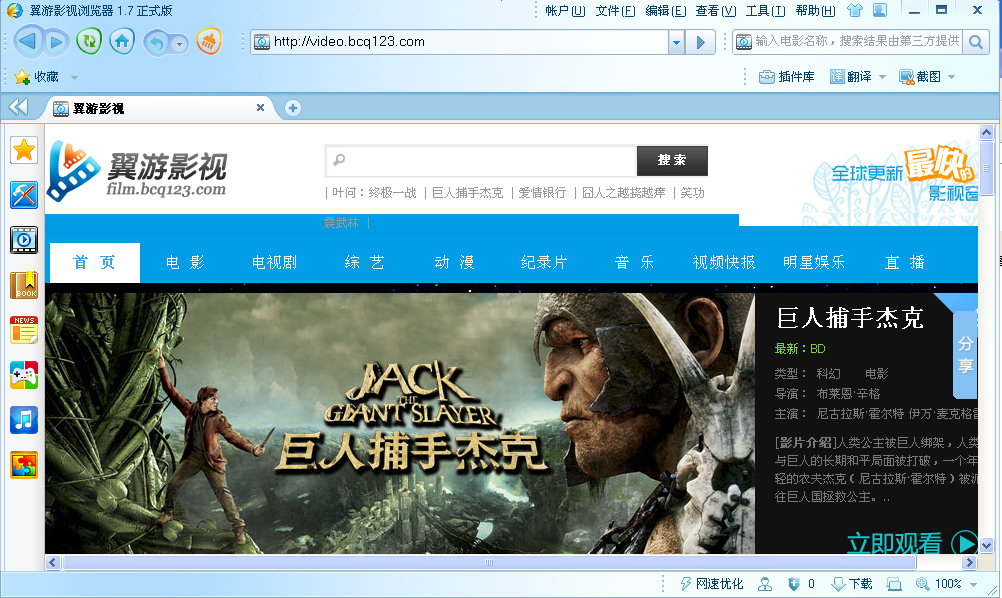Click the 囧人之越挠越痒 link
The height and width of the screenshot is (598, 1002).
tap(624, 193)
